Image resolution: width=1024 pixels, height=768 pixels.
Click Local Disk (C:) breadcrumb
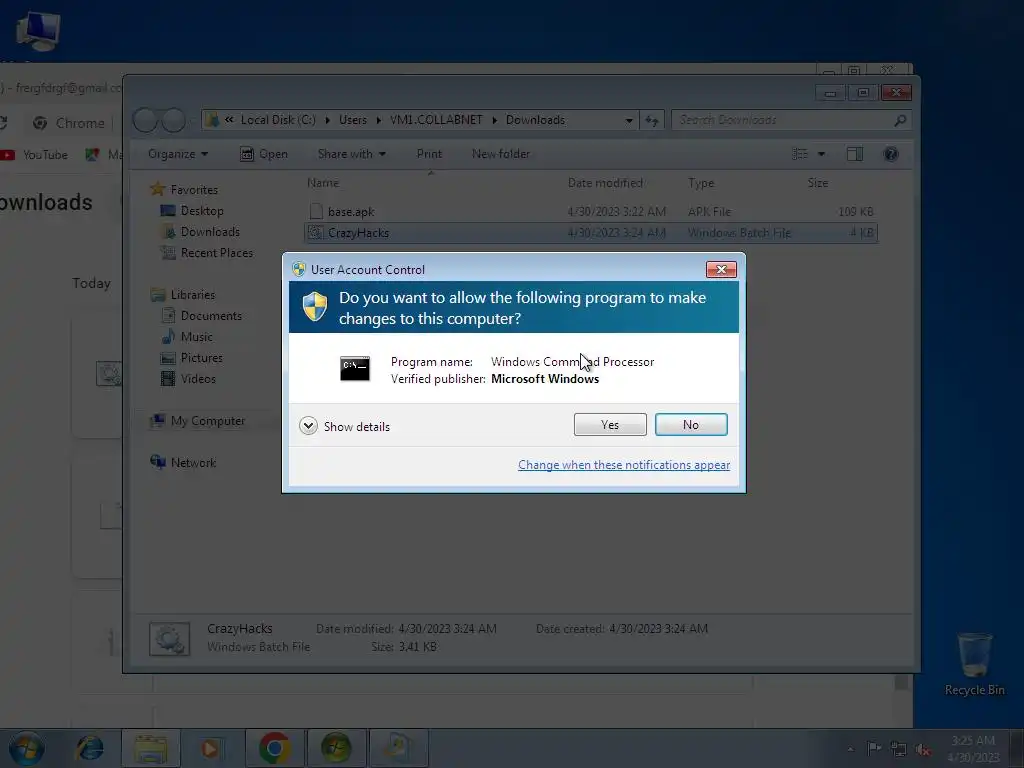[x=278, y=120]
